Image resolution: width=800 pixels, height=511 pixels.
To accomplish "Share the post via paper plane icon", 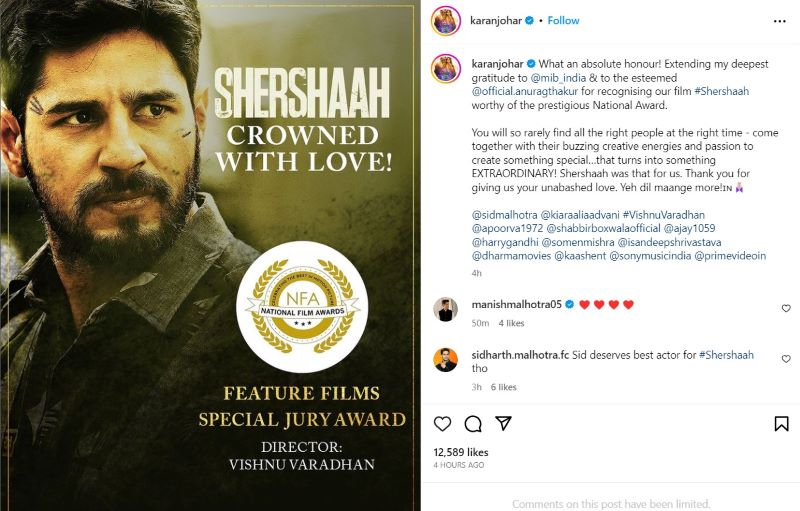I will (x=504, y=423).
